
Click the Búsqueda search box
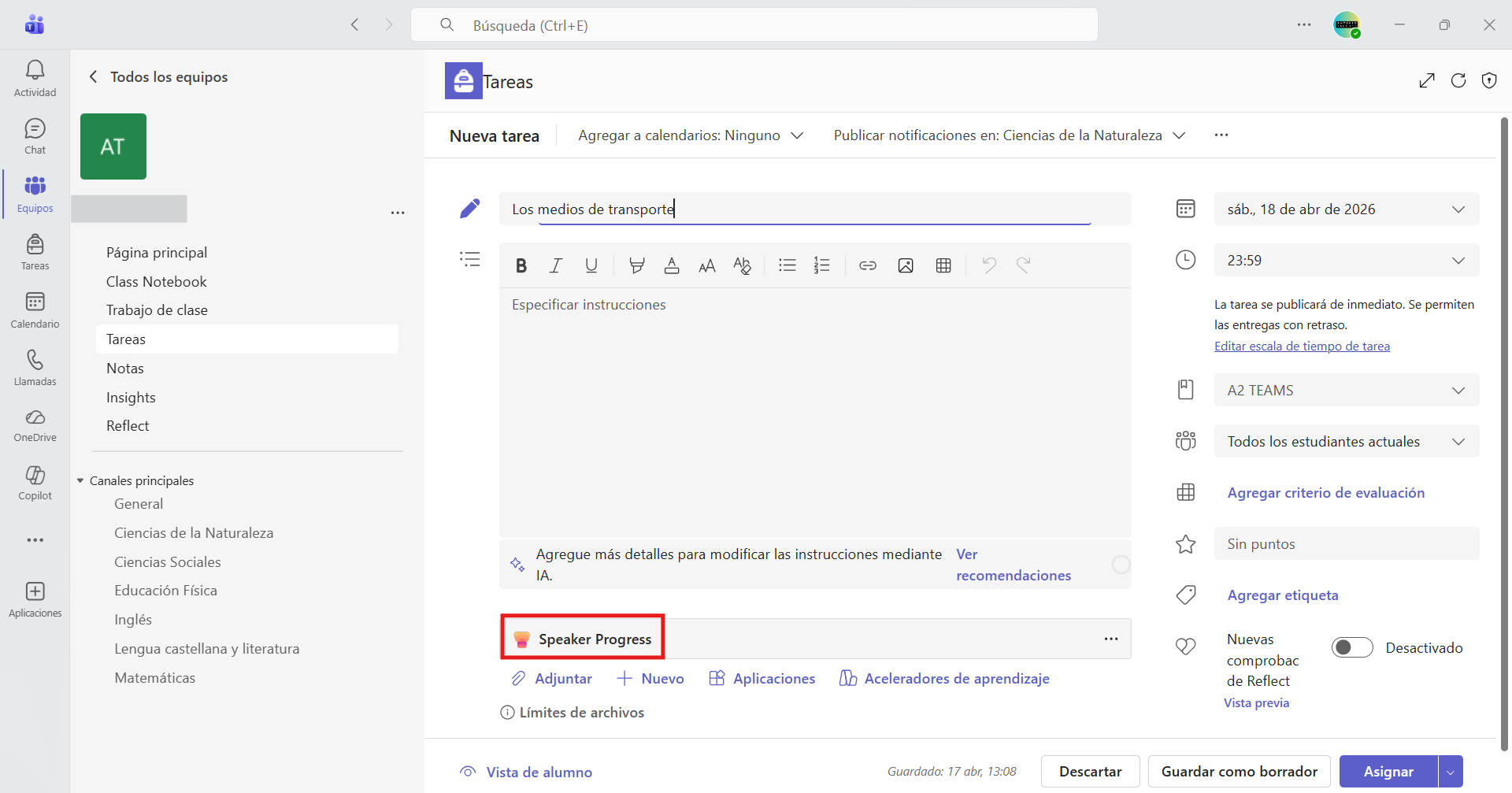point(754,25)
